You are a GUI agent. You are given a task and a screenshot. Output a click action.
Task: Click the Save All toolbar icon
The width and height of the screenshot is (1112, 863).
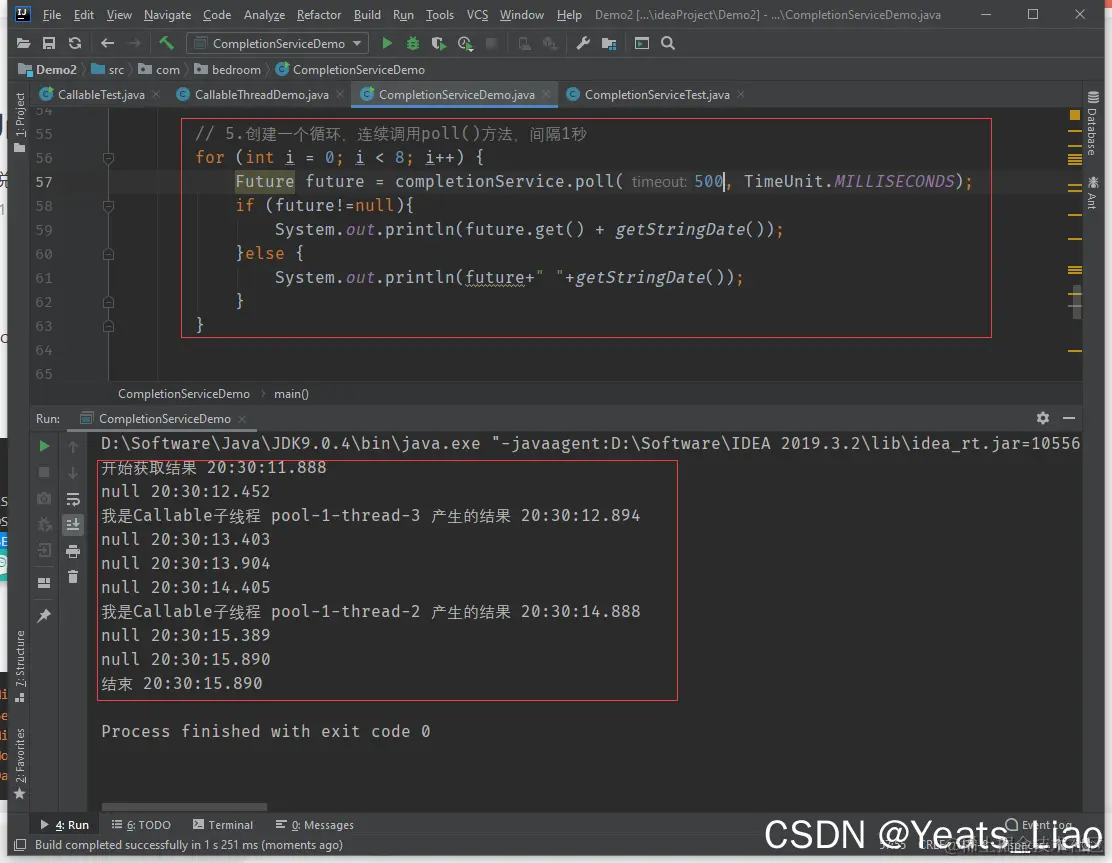[x=49, y=43]
